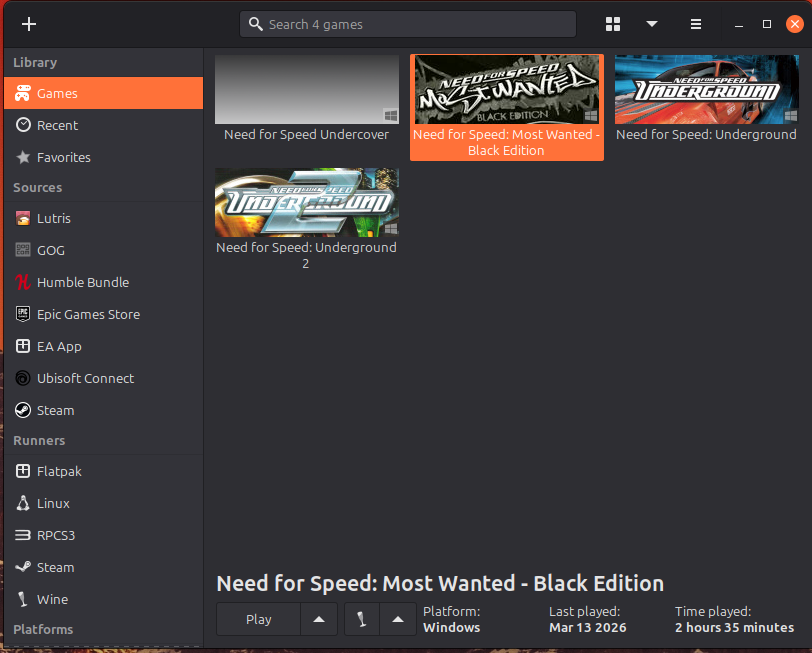Select Need for Speed: Underground 2 cover
Image resolution: width=812 pixels, height=653 pixels.
click(307, 202)
